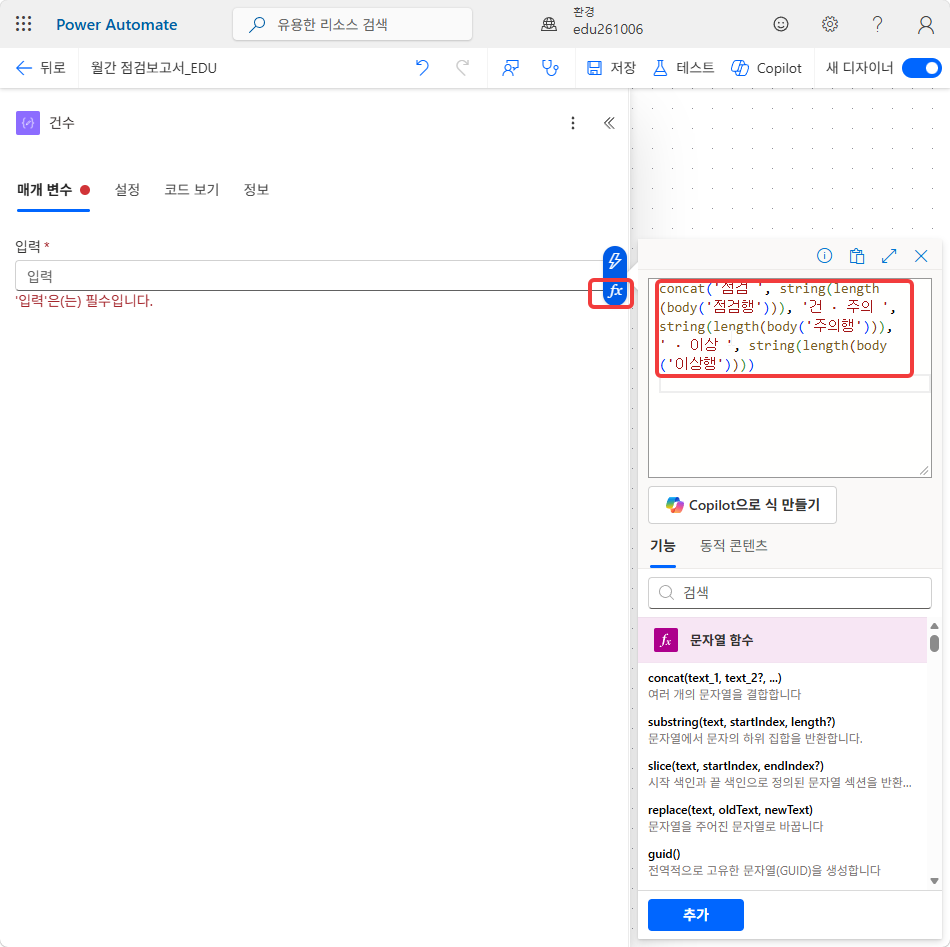
Task: Switch to the 코드 보기 tab
Action: tap(191, 190)
